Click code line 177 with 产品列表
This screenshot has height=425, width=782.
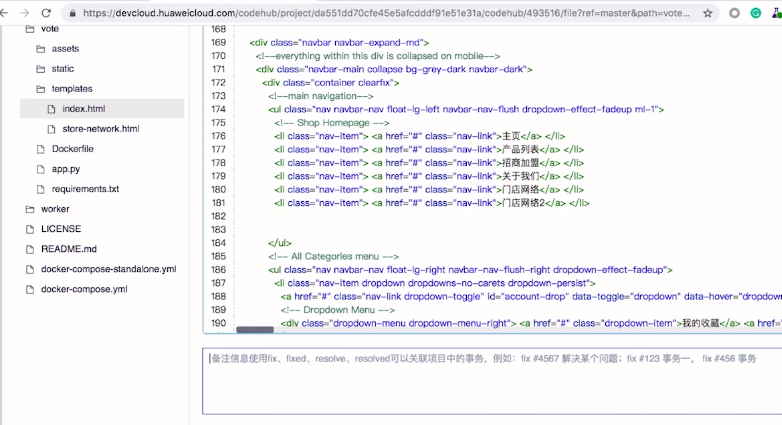pyautogui.click(x=428, y=150)
